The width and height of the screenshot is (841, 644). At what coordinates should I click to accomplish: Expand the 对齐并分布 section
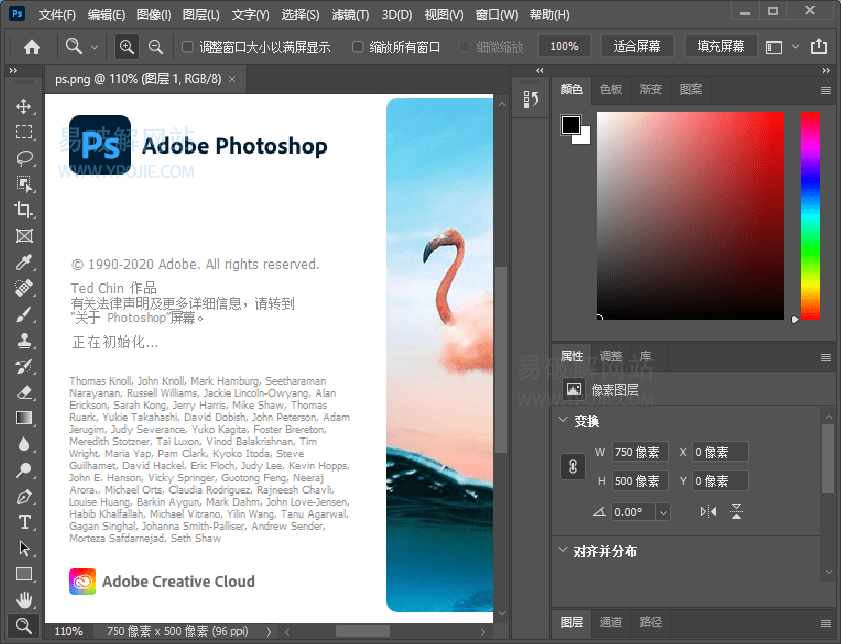pyautogui.click(x=563, y=550)
